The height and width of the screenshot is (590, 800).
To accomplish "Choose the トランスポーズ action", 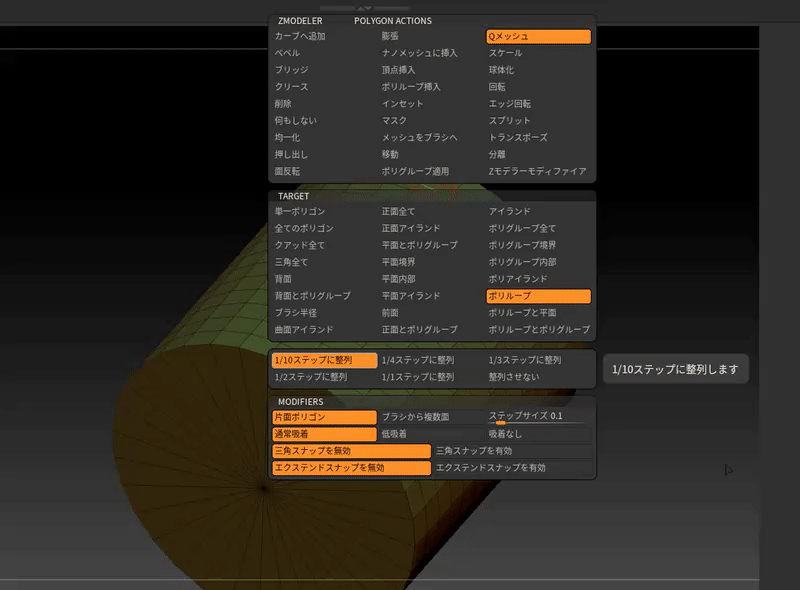I will tap(518, 137).
